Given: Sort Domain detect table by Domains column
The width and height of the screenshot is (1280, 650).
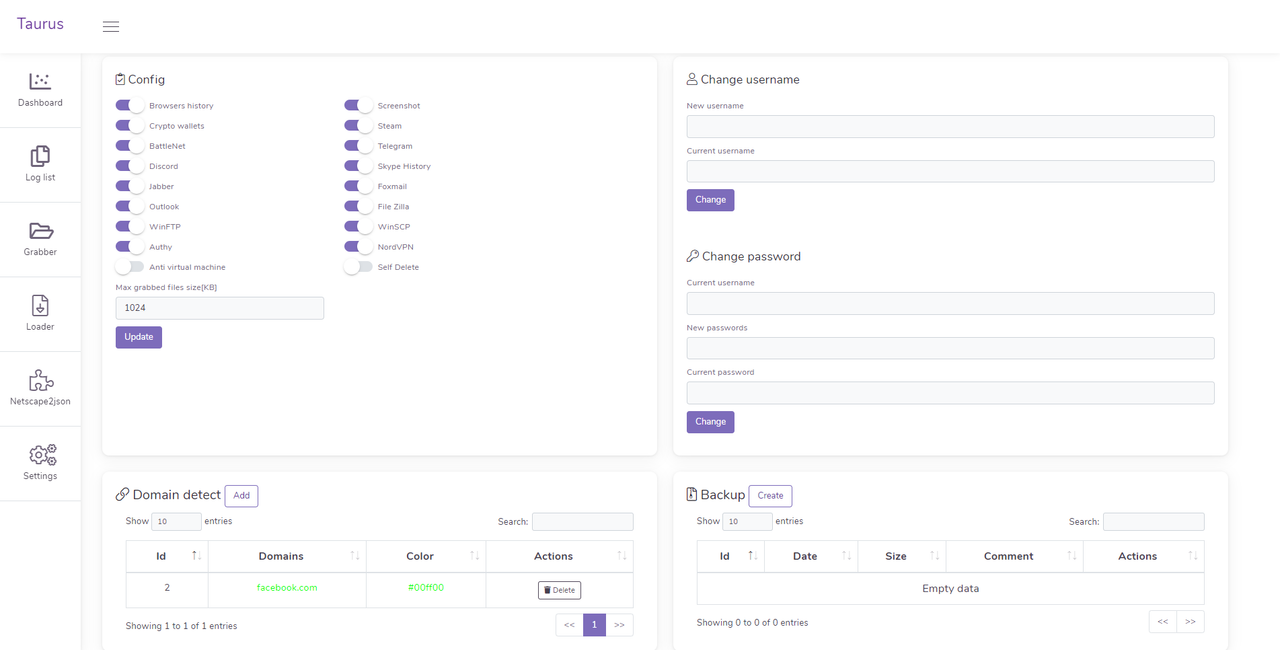Looking at the screenshot, I should [287, 556].
